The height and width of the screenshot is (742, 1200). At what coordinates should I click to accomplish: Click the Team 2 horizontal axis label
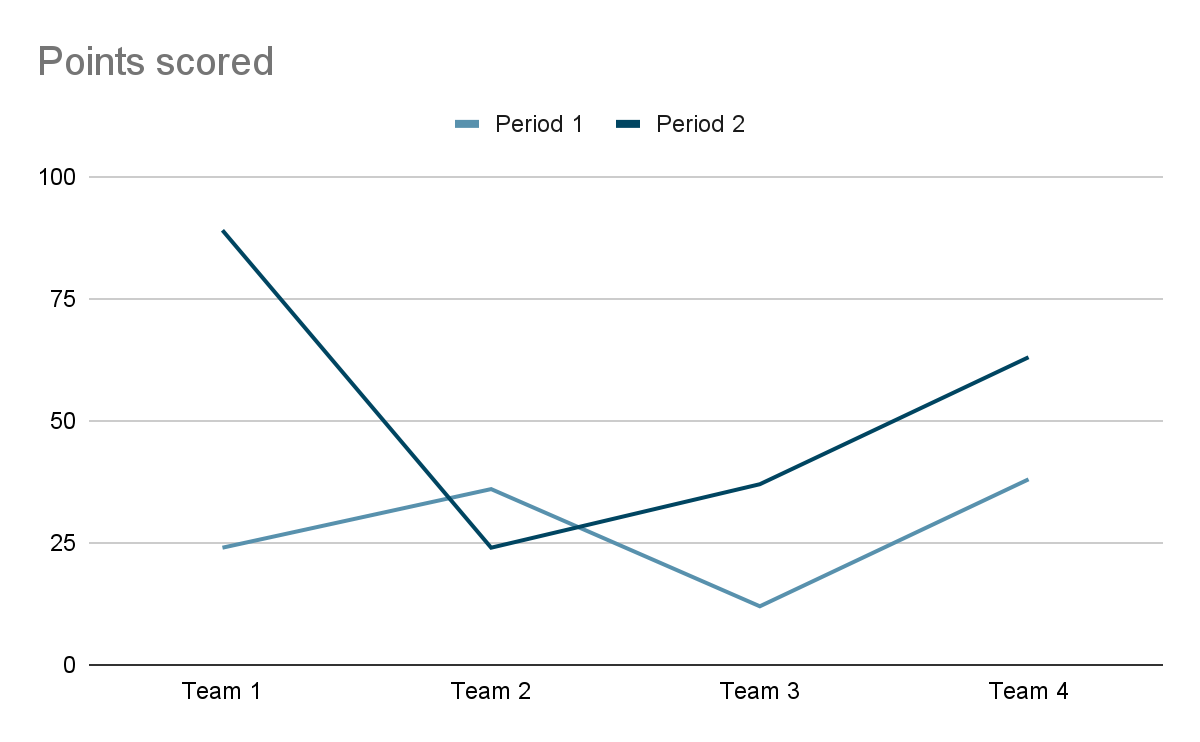(491, 691)
